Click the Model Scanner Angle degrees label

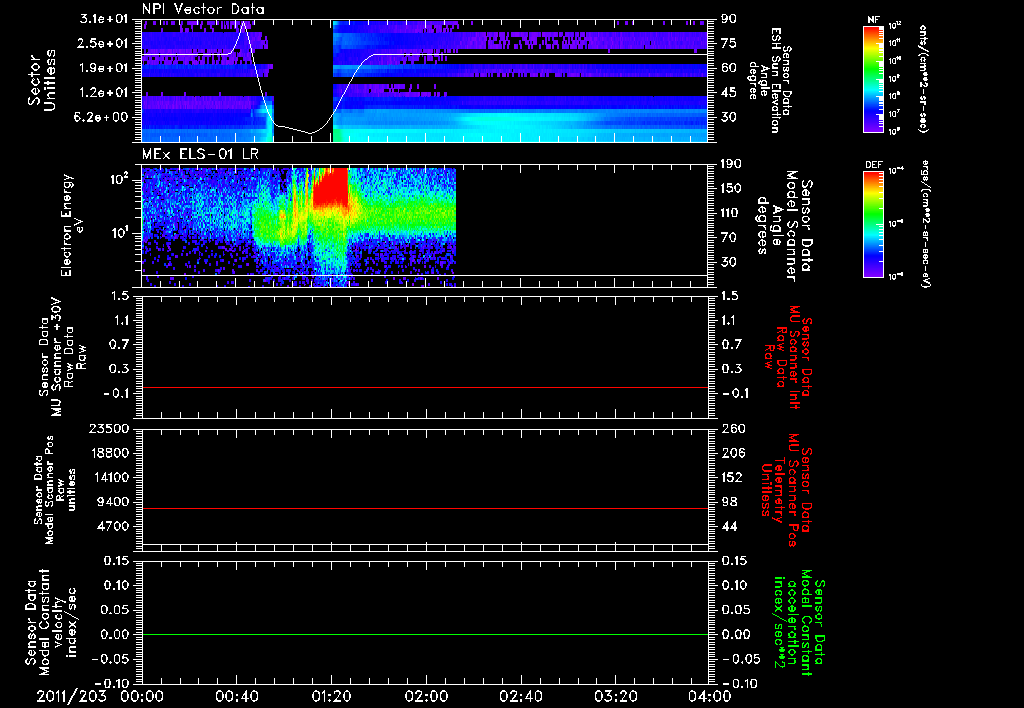[784, 226]
